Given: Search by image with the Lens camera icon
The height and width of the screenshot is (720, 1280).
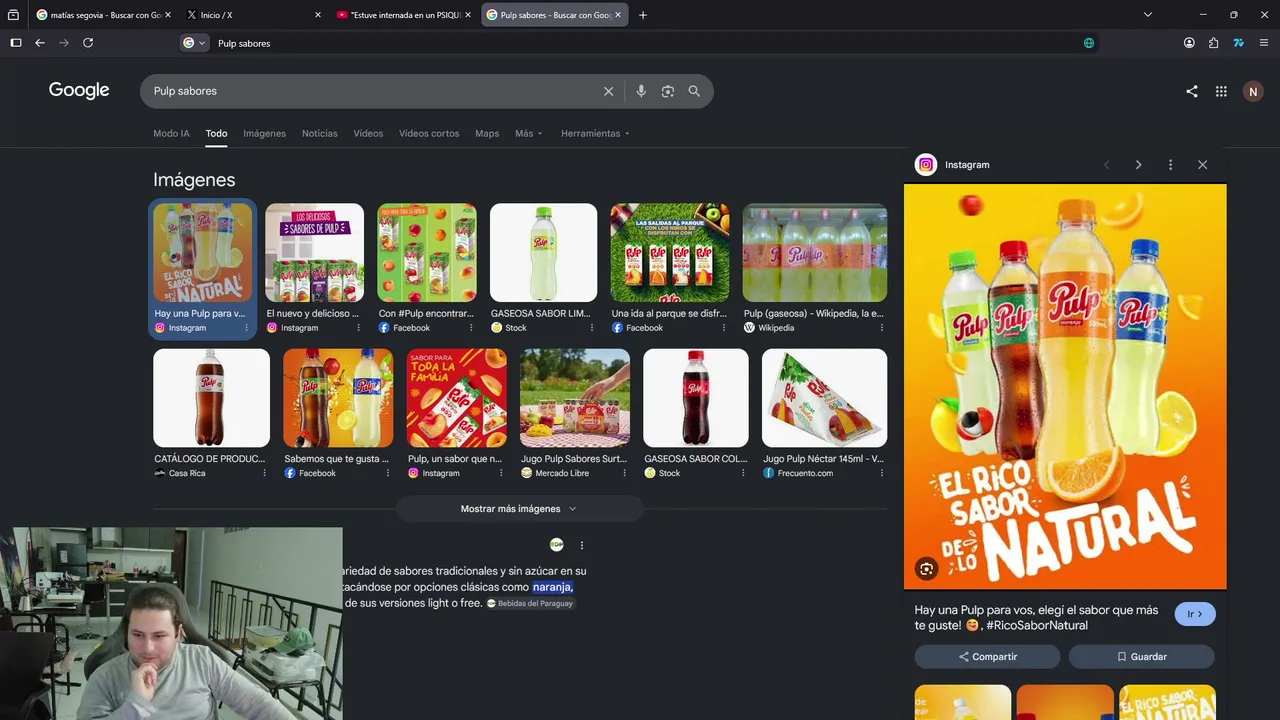Looking at the screenshot, I should click(x=667, y=91).
